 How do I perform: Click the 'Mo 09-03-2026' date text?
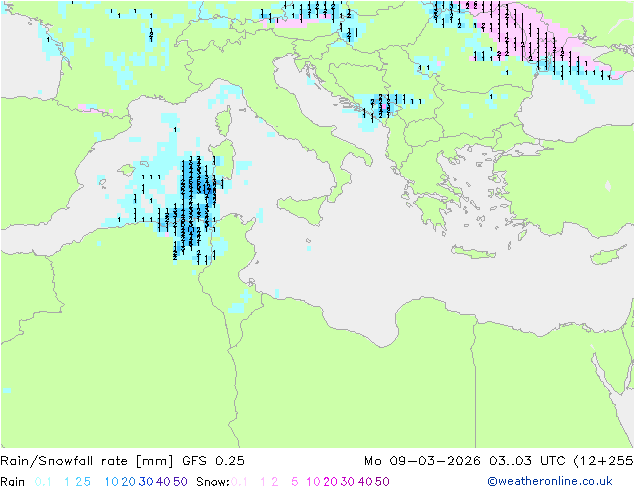click(x=422, y=461)
